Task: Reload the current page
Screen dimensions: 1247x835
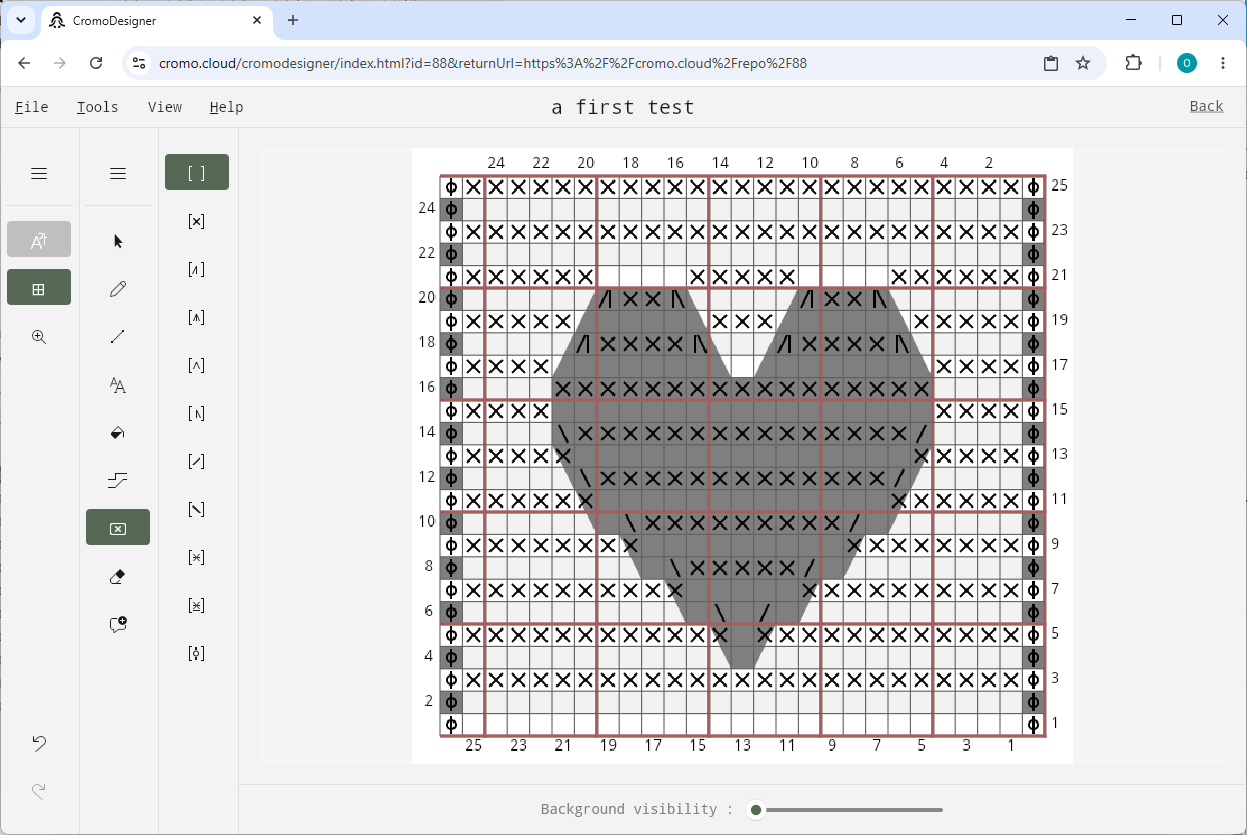Action: click(x=96, y=63)
